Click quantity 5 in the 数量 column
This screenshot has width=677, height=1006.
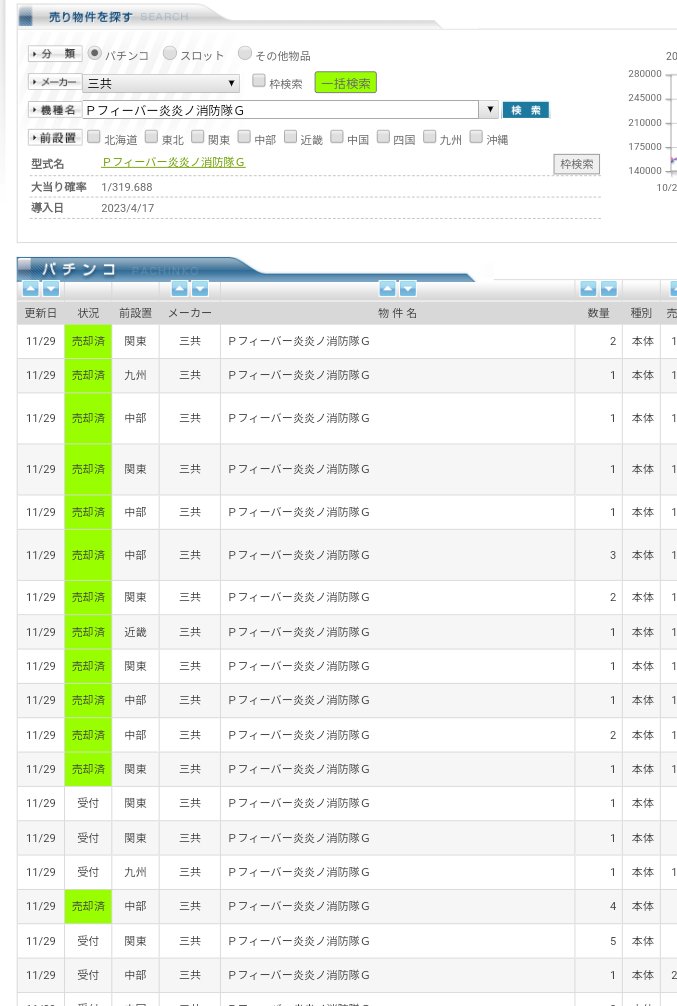(613, 941)
